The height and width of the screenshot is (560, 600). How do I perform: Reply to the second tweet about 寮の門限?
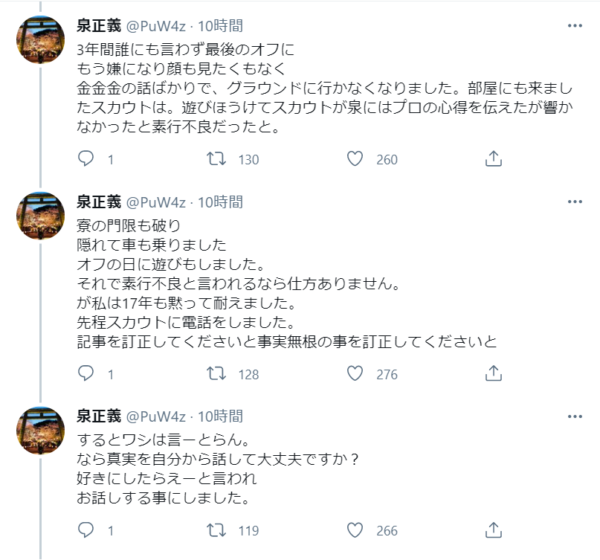click(x=87, y=374)
